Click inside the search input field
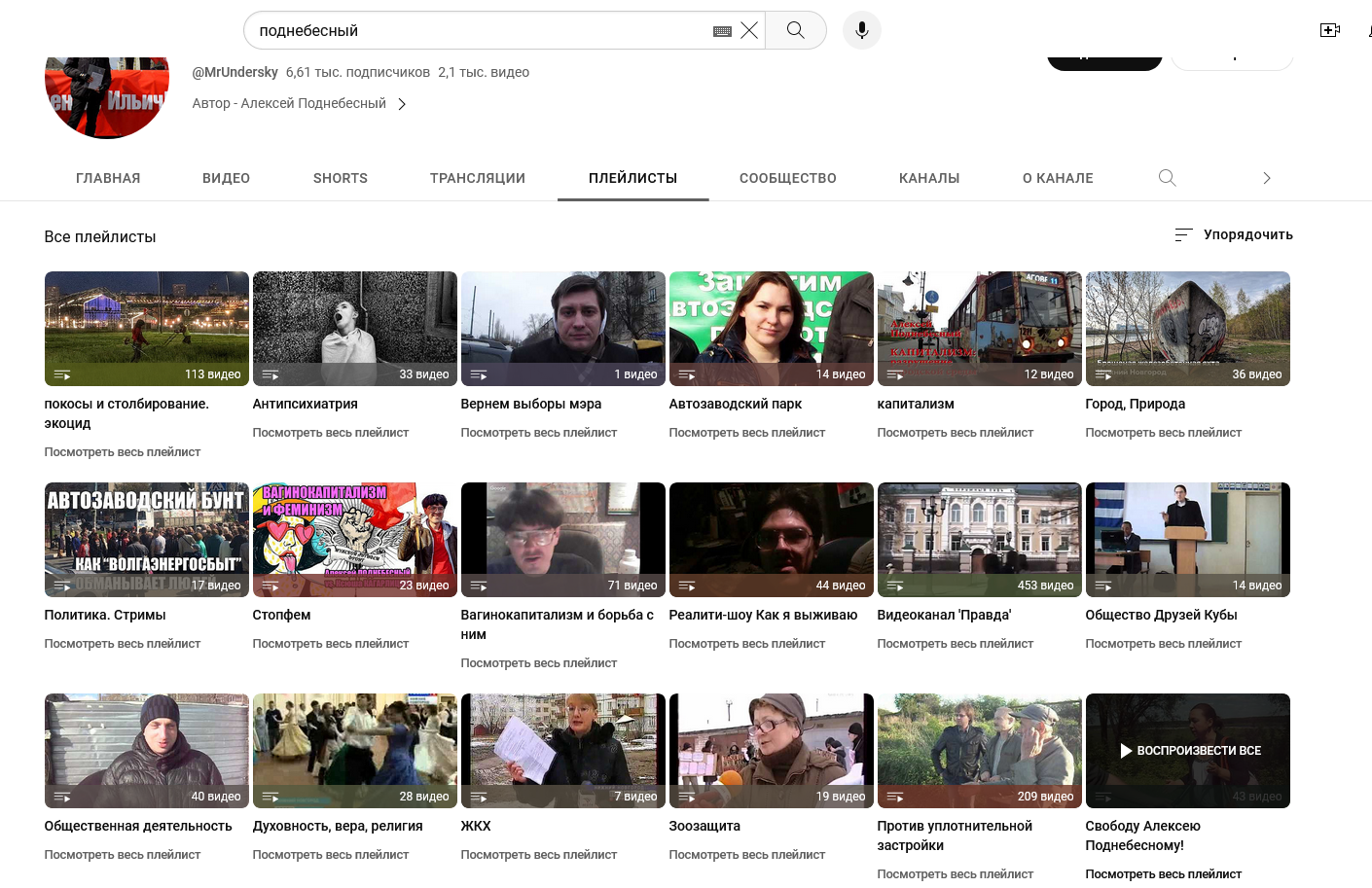 click(x=477, y=30)
